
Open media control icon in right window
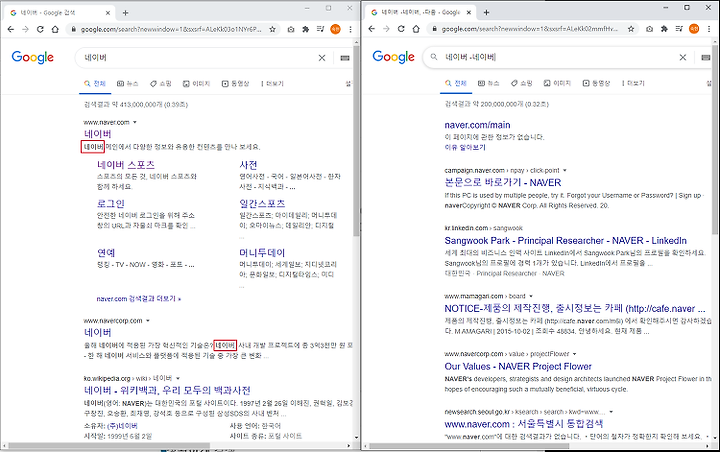click(x=679, y=29)
